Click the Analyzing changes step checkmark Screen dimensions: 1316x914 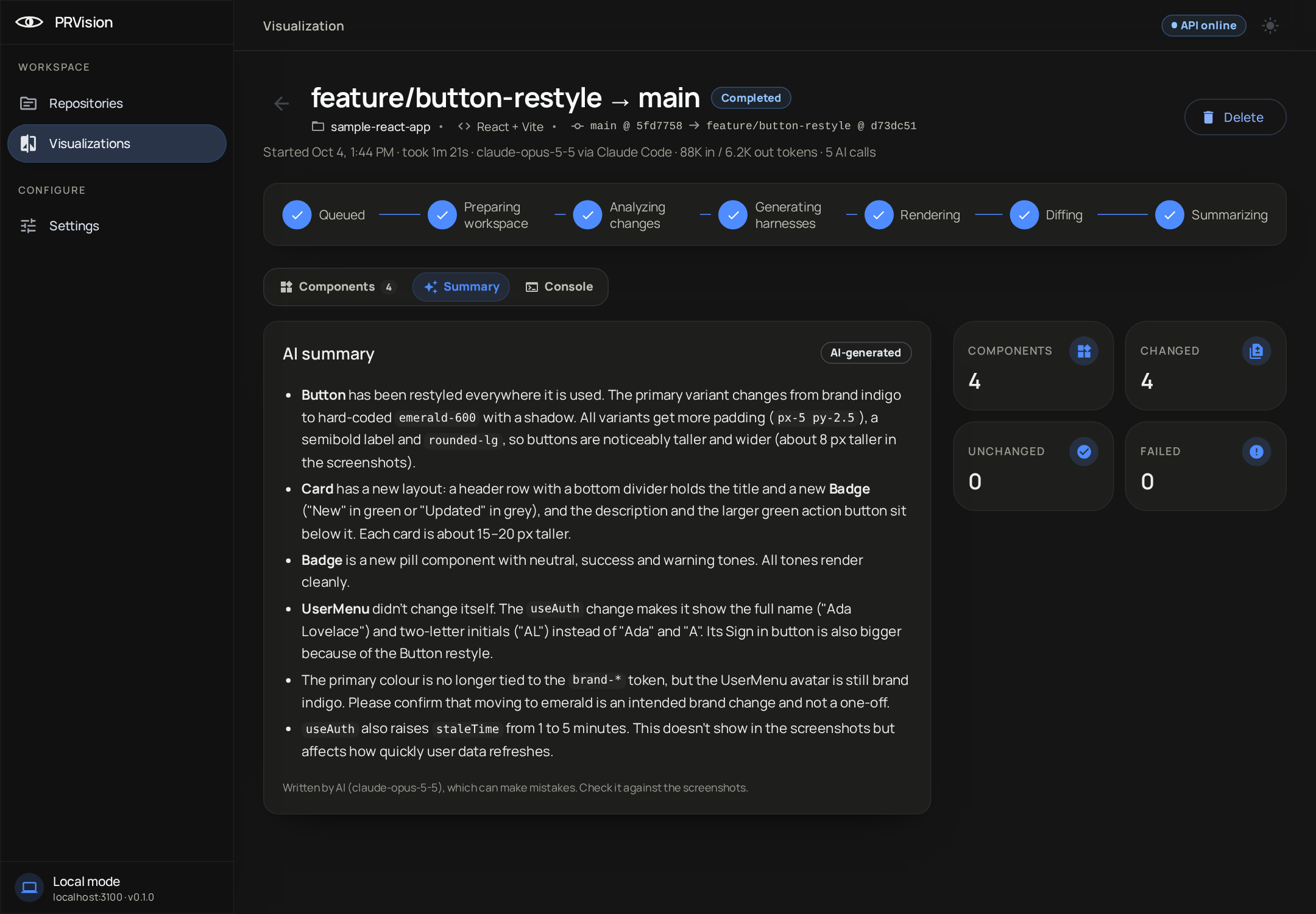click(588, 215)
